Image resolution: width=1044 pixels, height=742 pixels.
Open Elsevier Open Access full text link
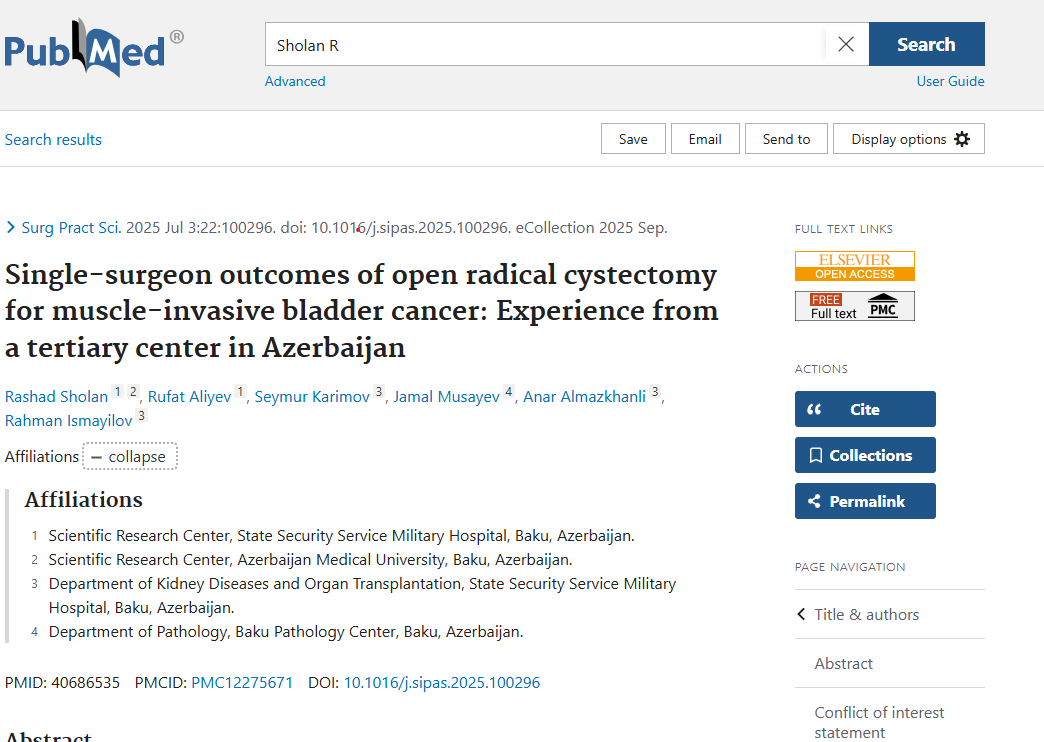point(854,266)
